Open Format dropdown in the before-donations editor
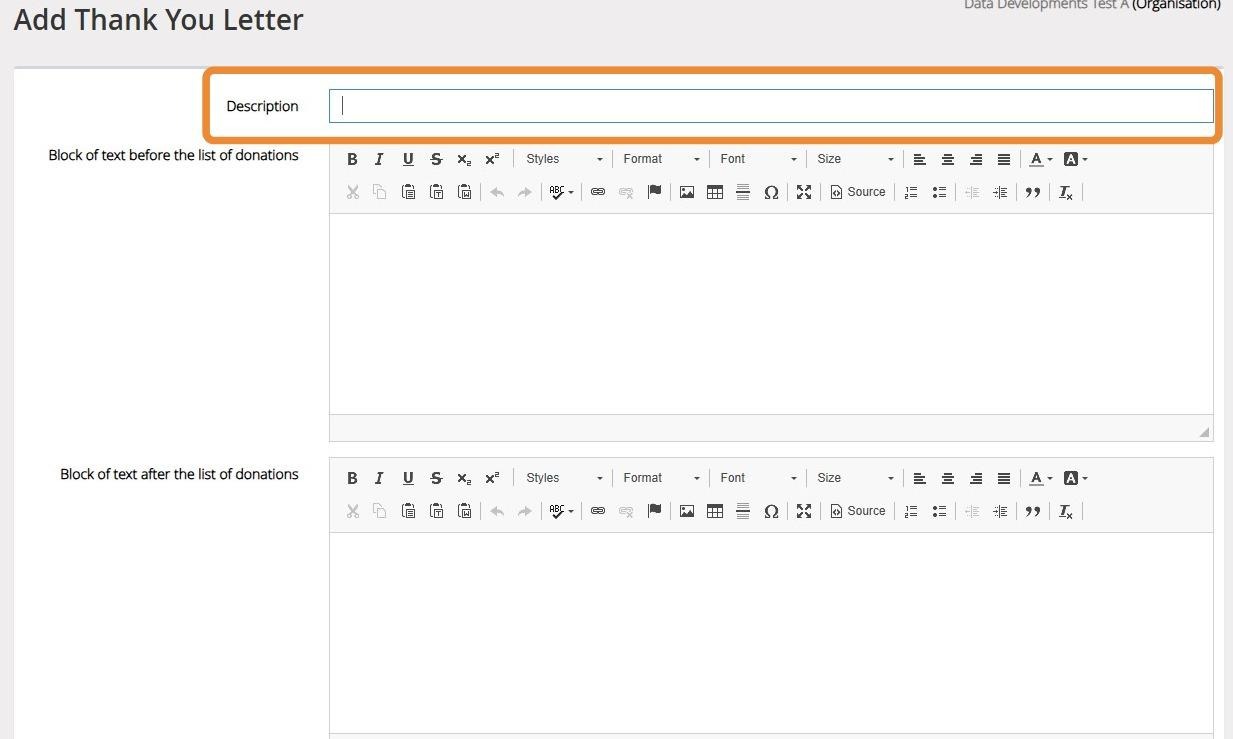Viewport: 1233px width, 739px height. [x=661, y=159]
